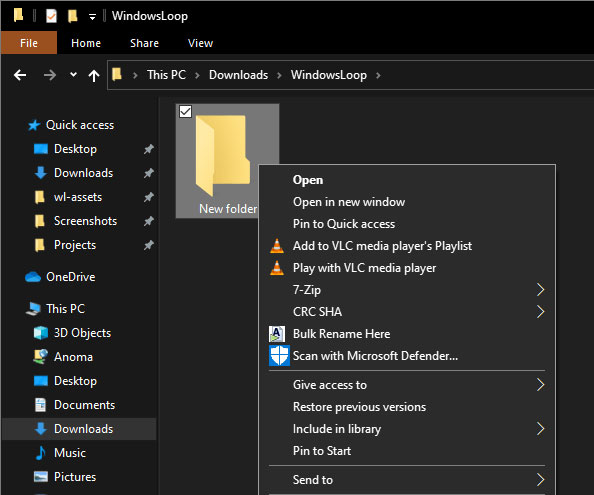Choose Open in new window
594x495 pixels.
click(x=407, y=202)
